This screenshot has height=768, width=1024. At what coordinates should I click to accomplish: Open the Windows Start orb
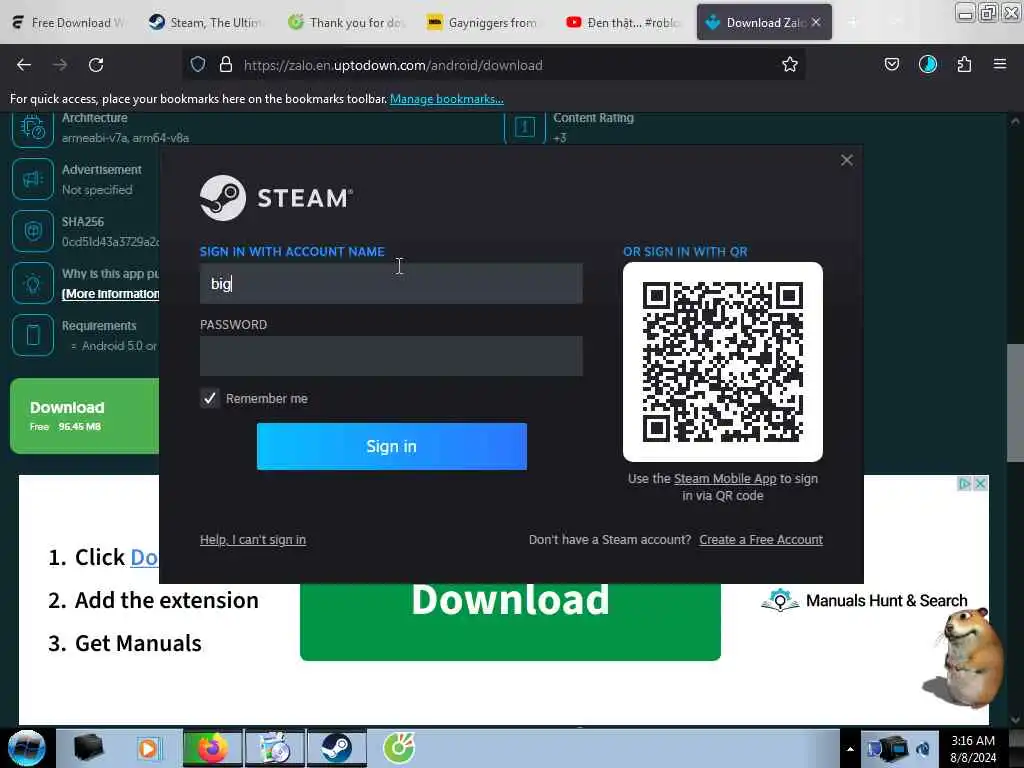pyautogui.click(x=27, y=748)
